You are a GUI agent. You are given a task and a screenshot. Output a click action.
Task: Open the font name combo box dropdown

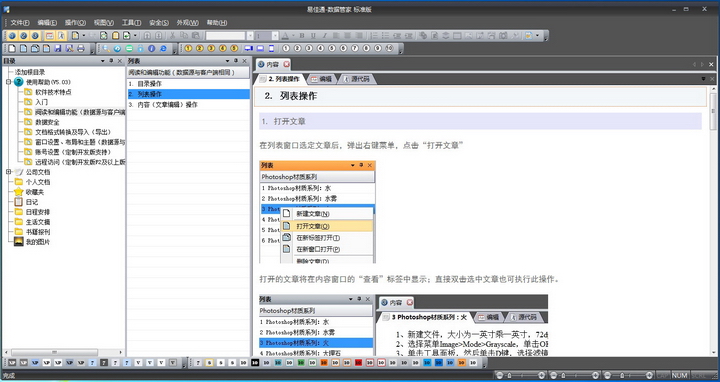(250, 35)
